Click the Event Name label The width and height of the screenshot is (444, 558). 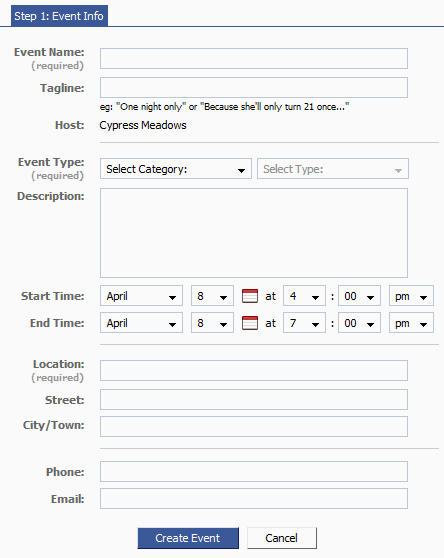click(x=49, y=52)
